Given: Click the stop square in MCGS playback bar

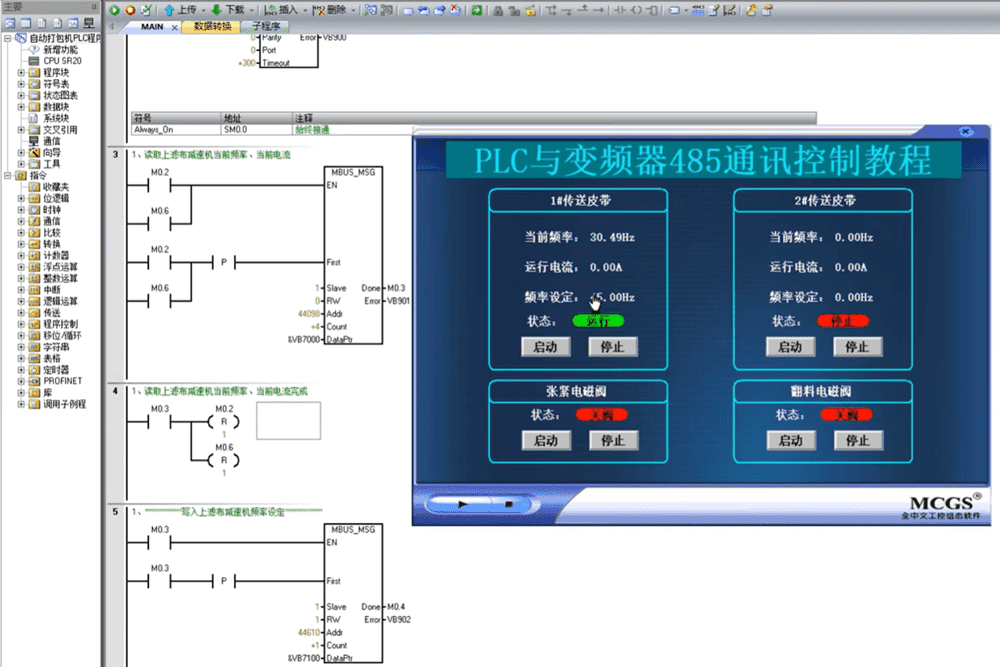Looking at the screenshot, I should point(507,505).
